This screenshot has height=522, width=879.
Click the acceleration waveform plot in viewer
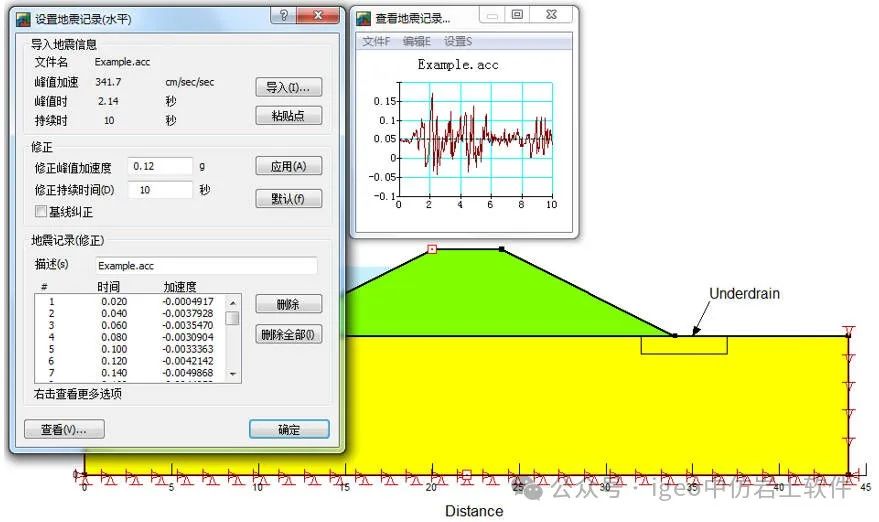pos(475,139)
